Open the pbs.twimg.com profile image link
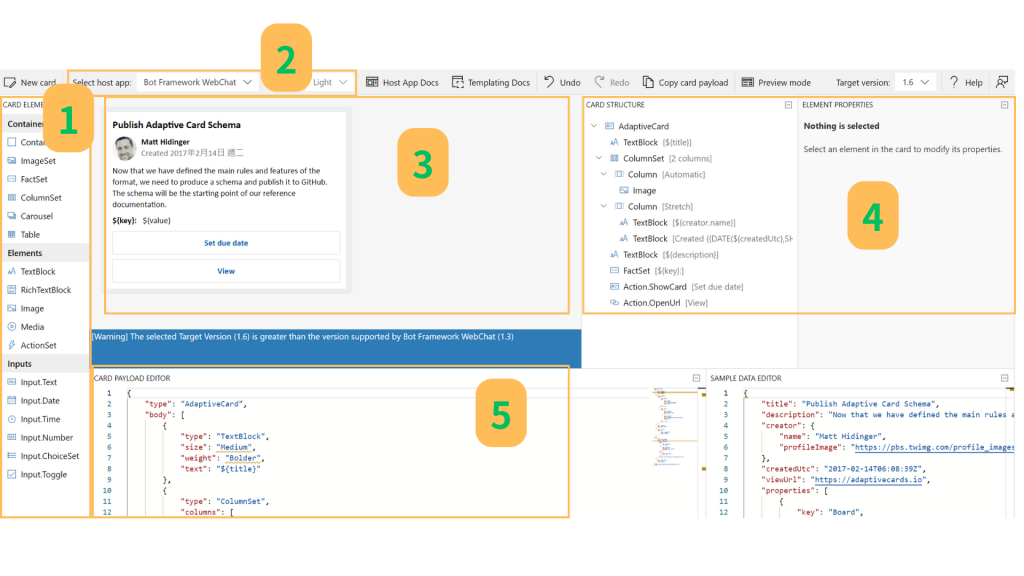Image resolution: width=1024 pixels, height=576 pixels. tap(934, 447)
